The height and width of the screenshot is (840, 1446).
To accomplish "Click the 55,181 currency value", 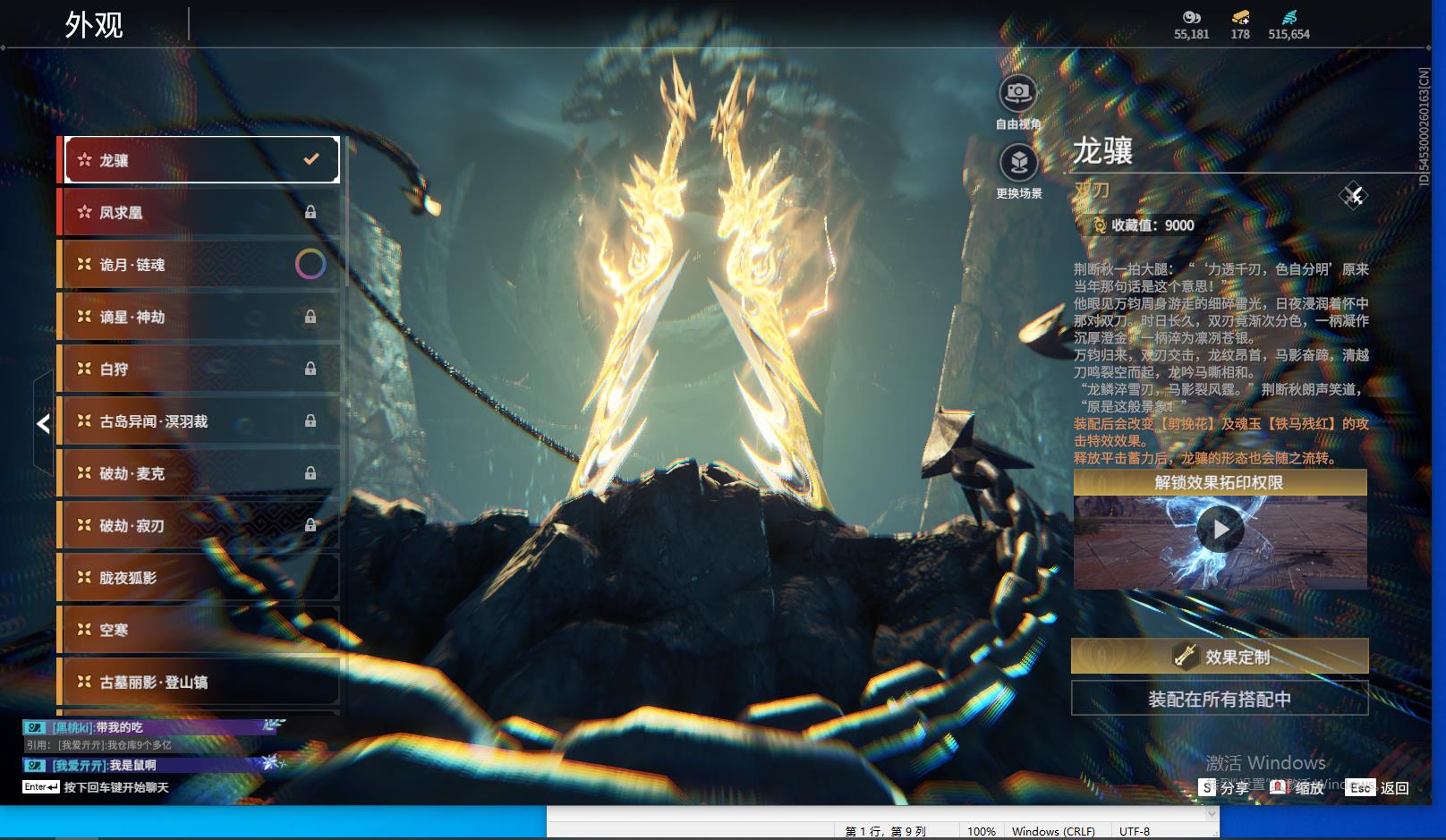I will (1191, 34).
